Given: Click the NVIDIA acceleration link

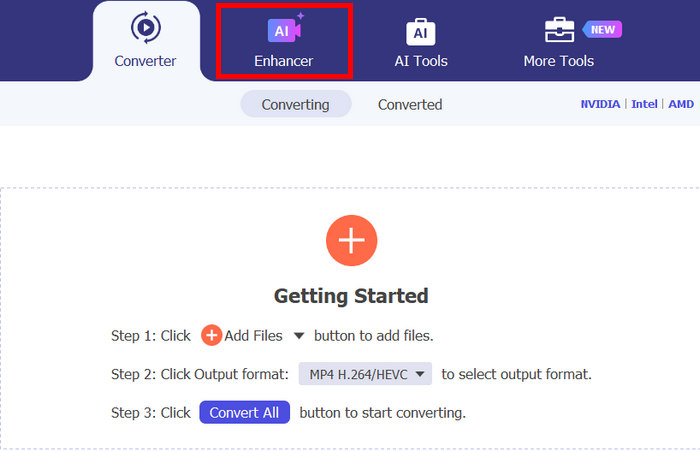Looking at the screenshot, I should pos(600,104).
